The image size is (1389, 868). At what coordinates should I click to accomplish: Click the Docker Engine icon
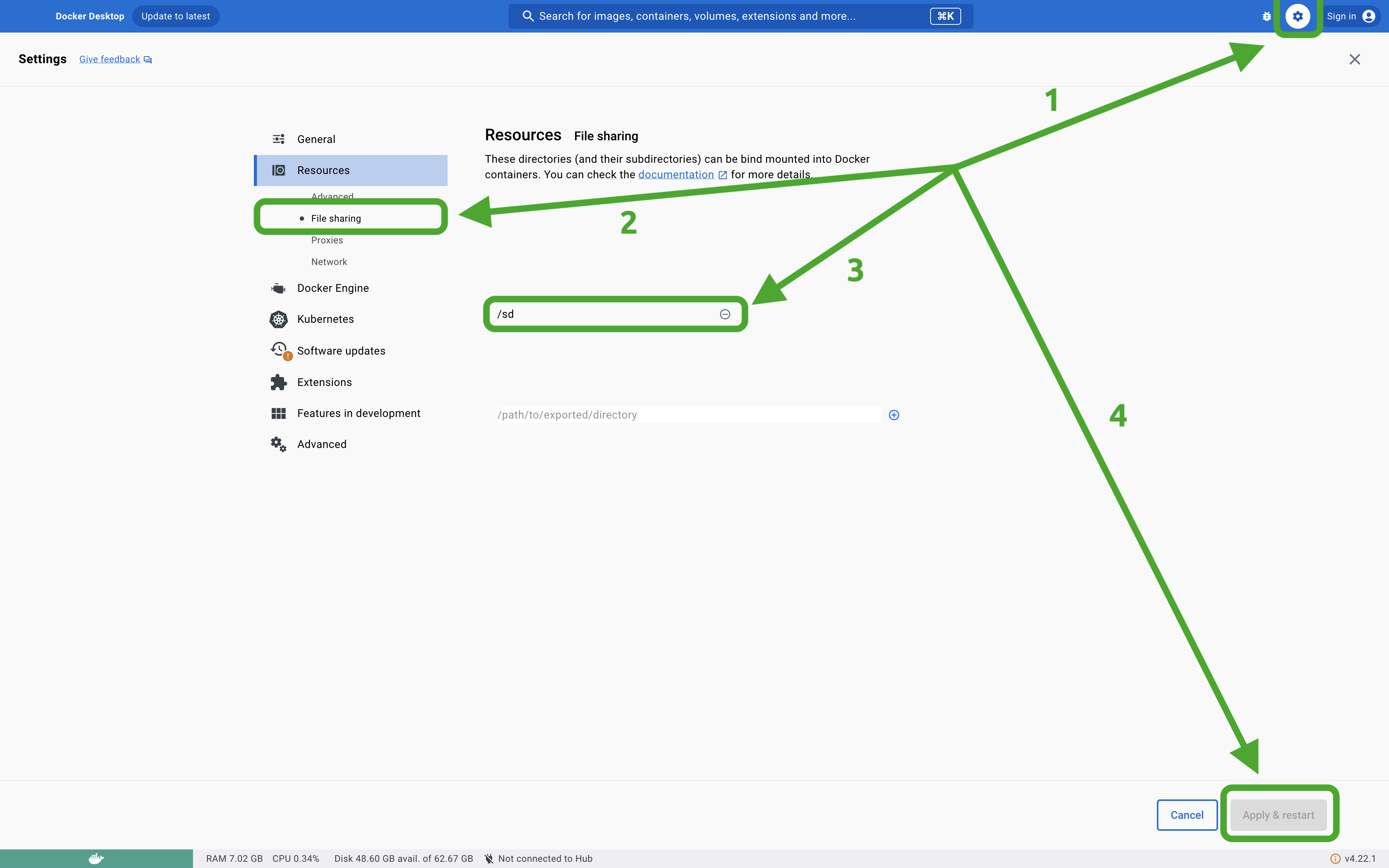pyautogui.click(x=278, y=288)
